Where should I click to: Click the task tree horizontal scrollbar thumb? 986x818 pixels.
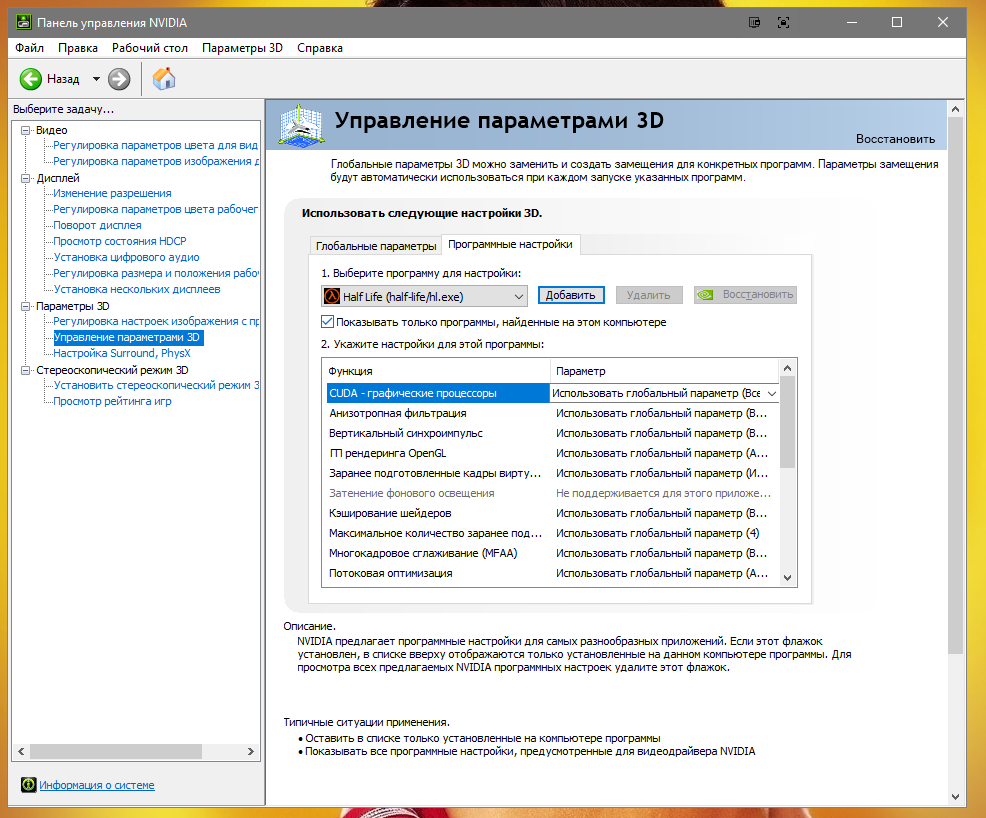(x=116, y=751)
